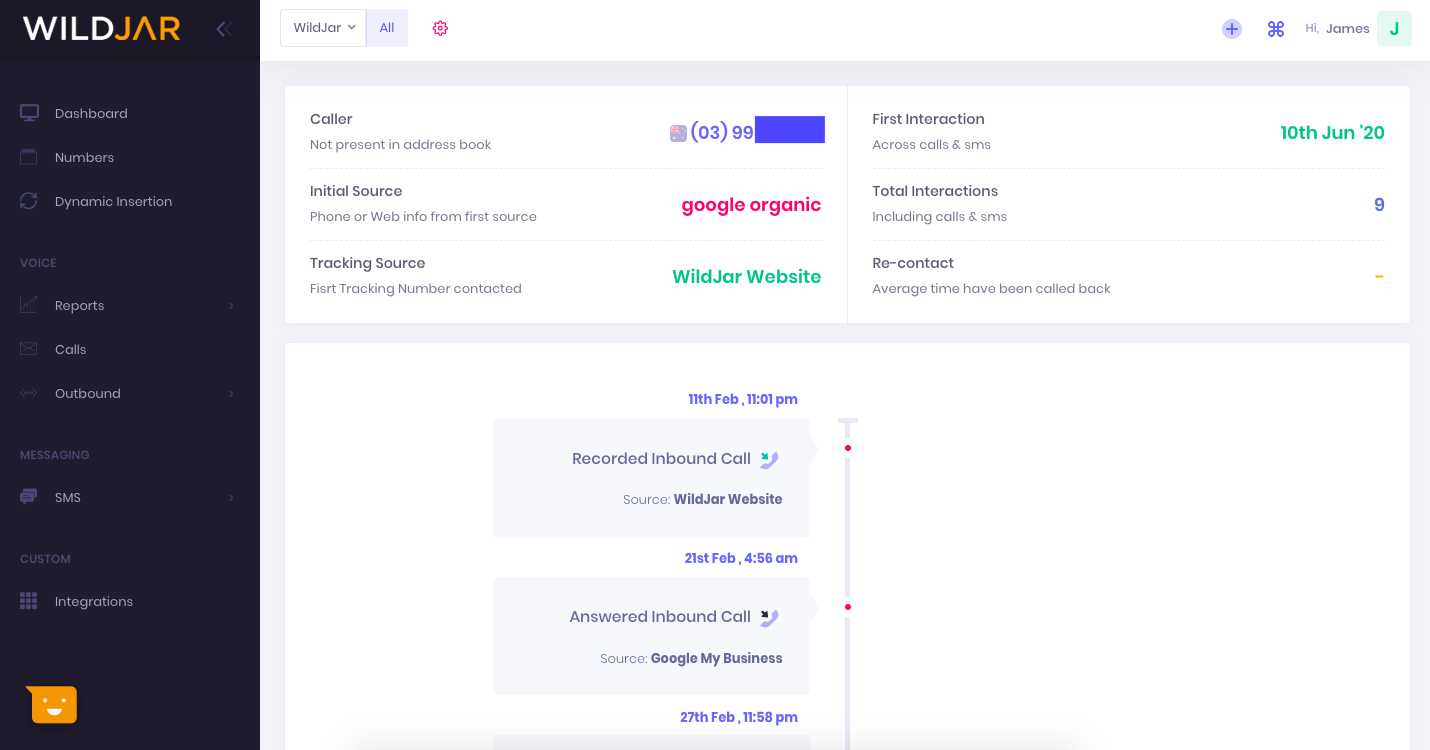Screen dimensions: 1430x750
Task: Open the keyboard shortcuts command icon
Action: coord(1276,28)
